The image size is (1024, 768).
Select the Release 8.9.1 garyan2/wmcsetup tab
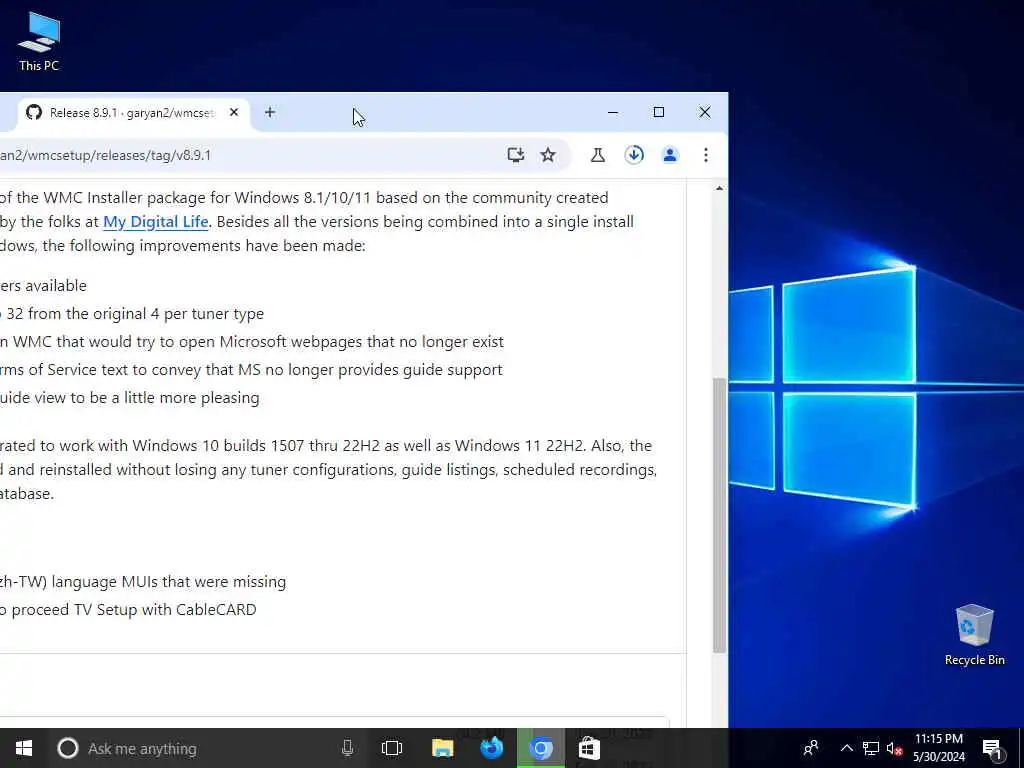132,113
